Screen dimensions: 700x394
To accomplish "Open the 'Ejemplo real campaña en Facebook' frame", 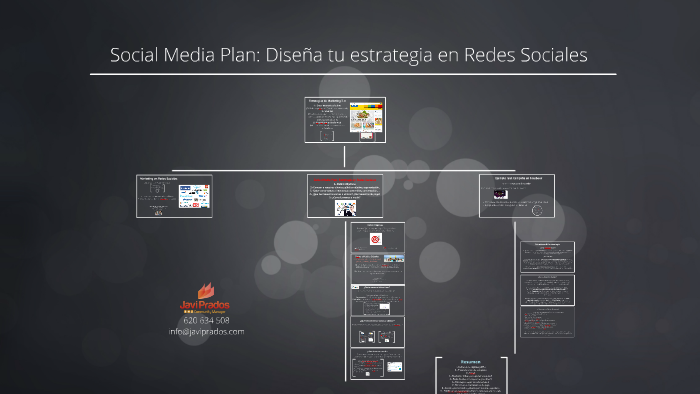I will 517,196.
